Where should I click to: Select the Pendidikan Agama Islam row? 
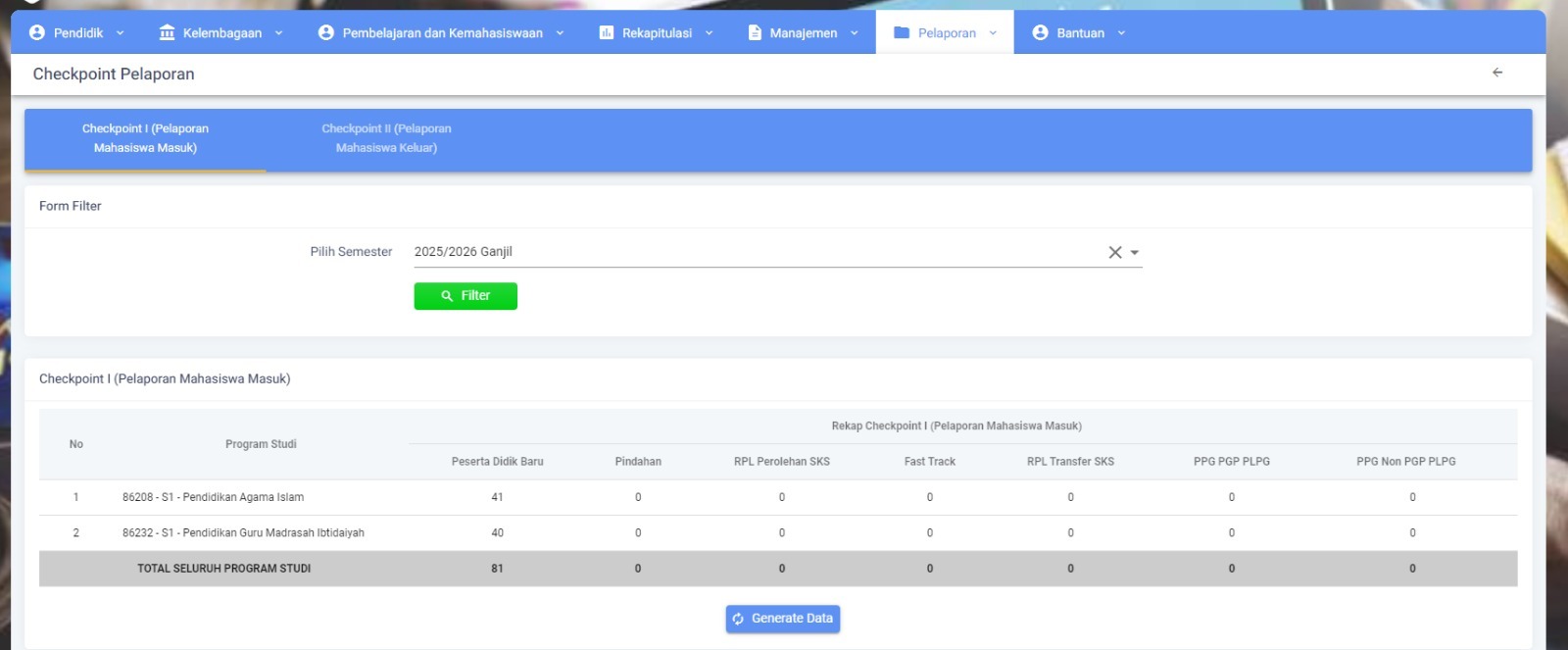click(213, 497)
